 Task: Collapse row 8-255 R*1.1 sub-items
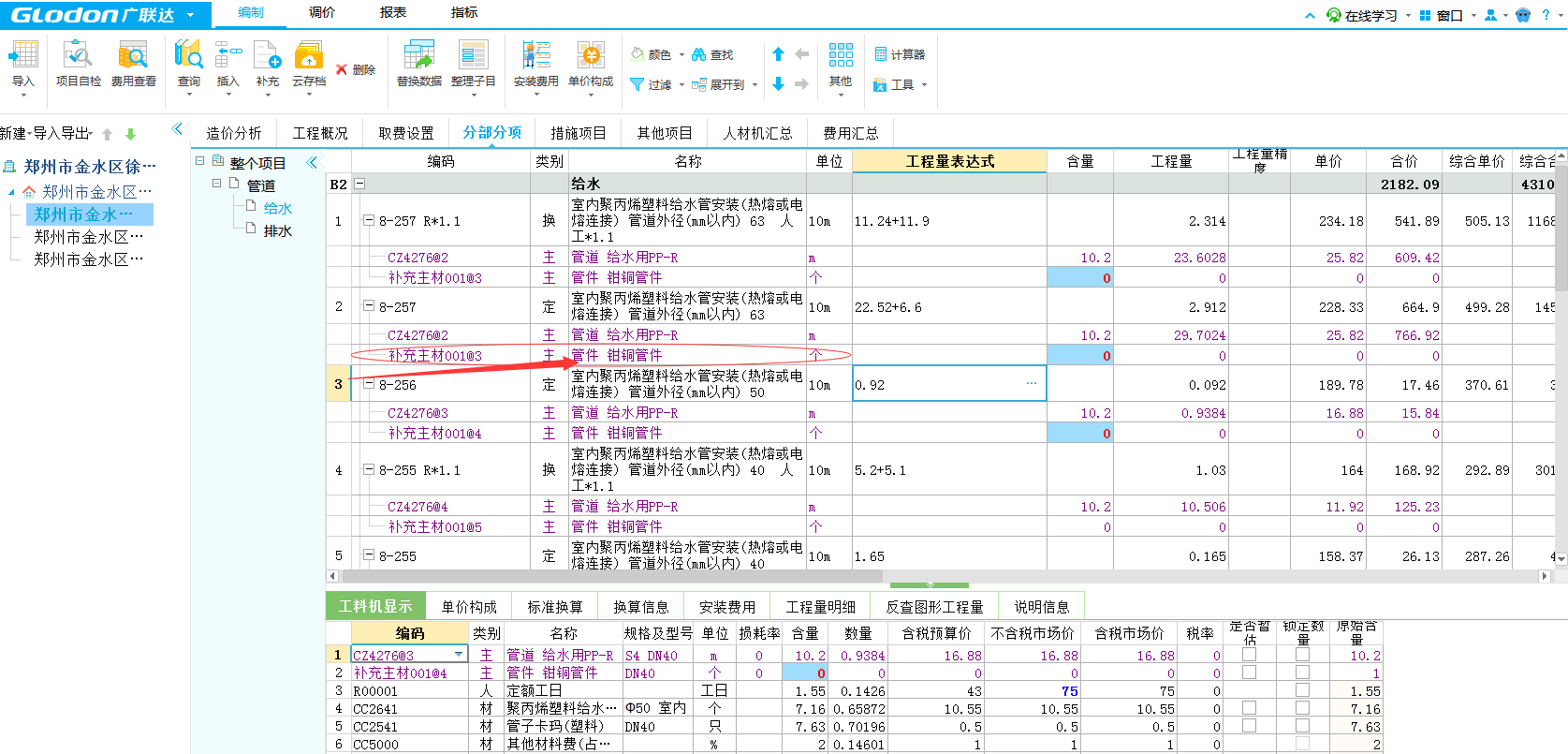coord(369,470)
